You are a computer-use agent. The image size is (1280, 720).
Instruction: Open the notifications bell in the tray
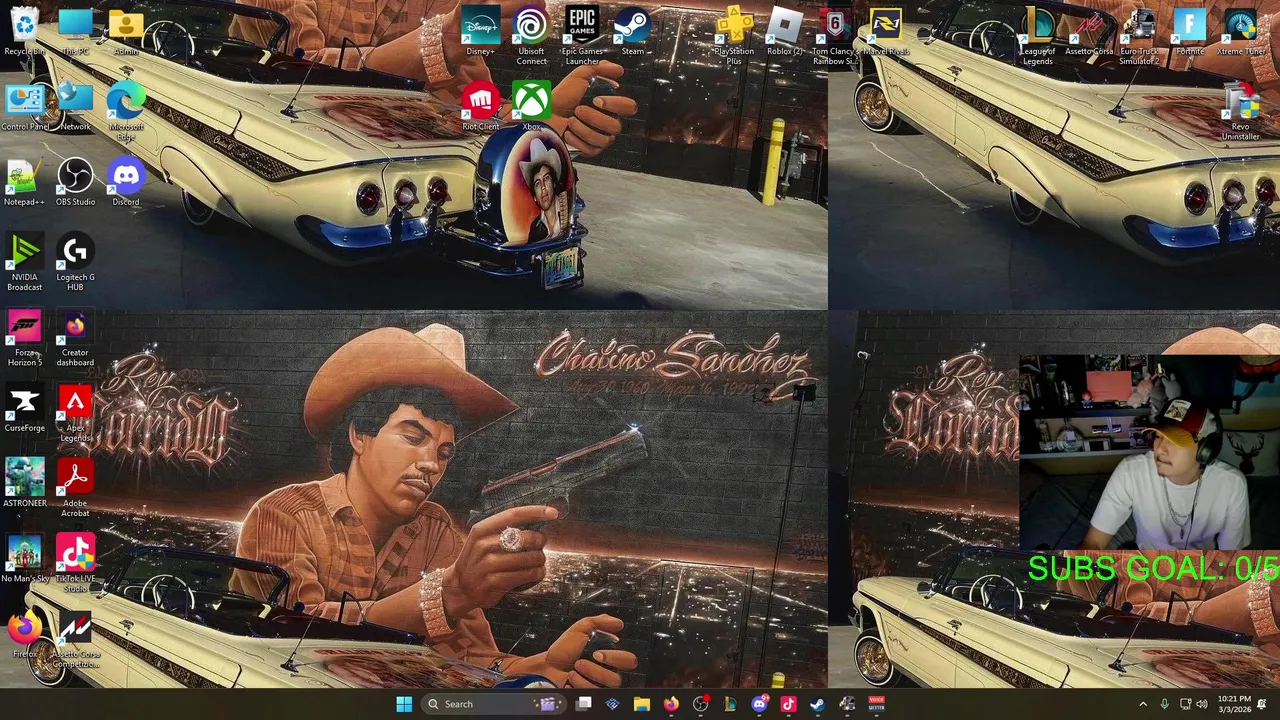click(x=1262, y=704)
